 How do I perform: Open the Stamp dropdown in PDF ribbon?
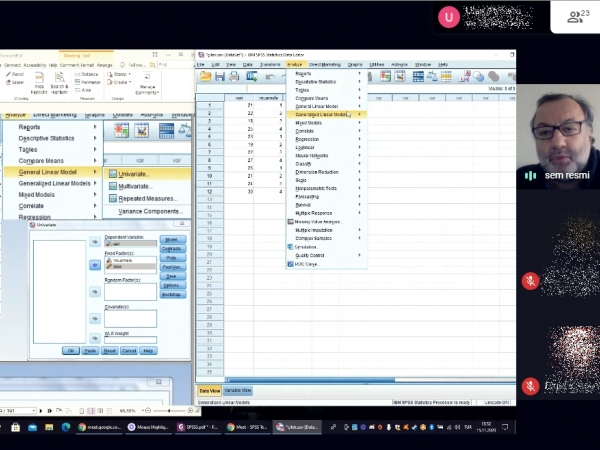point(119,74)
